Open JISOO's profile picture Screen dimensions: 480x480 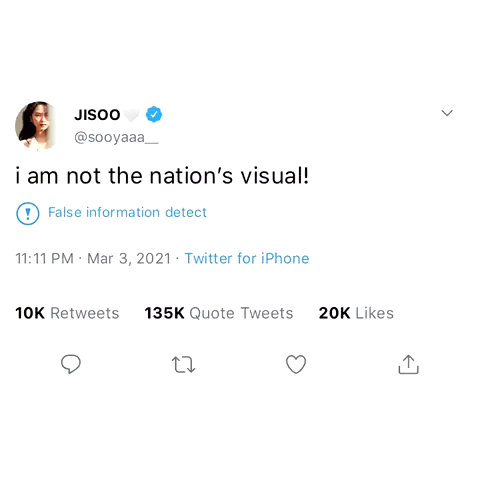click(35, 125)
